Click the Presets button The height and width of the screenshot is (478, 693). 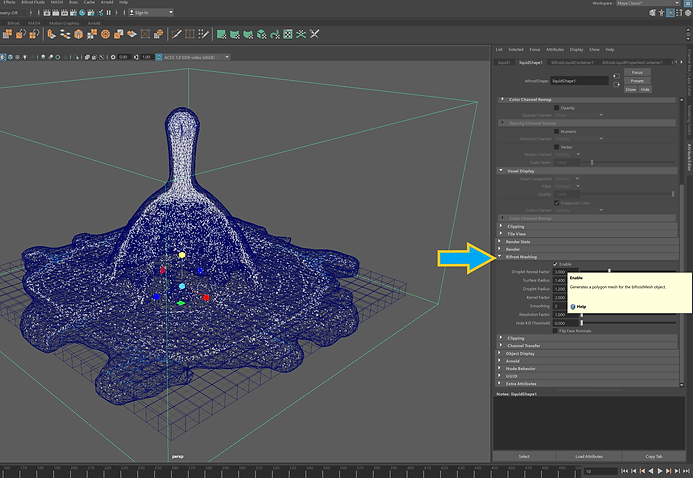pyautogui.click(x=637, y=81)
